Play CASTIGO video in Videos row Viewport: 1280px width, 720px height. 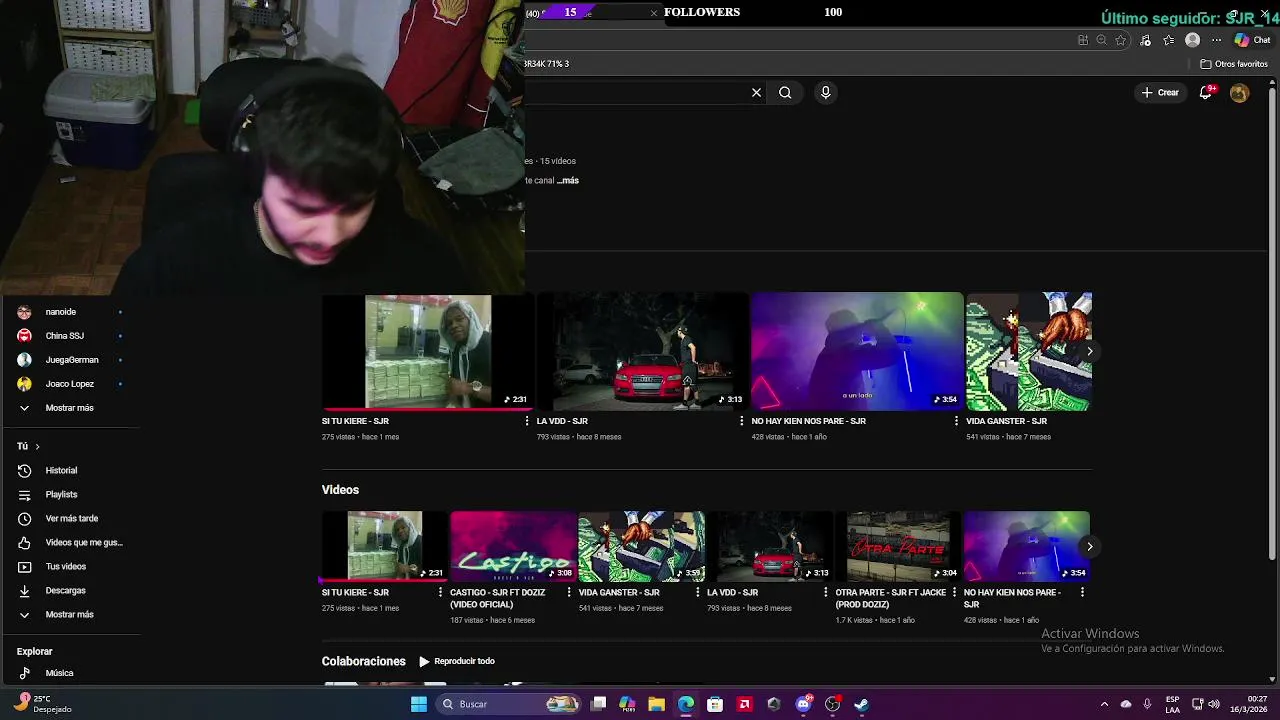click(x=513, y=546)
